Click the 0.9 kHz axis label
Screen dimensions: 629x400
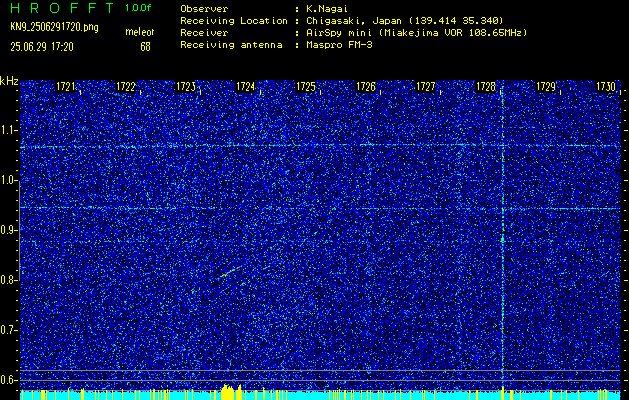pos(8,230)
